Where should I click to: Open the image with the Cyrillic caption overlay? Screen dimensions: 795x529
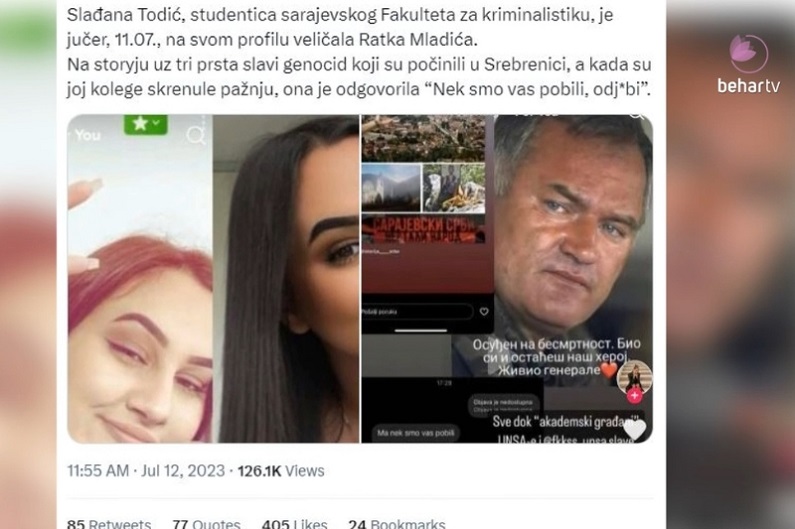pos(573,279)
